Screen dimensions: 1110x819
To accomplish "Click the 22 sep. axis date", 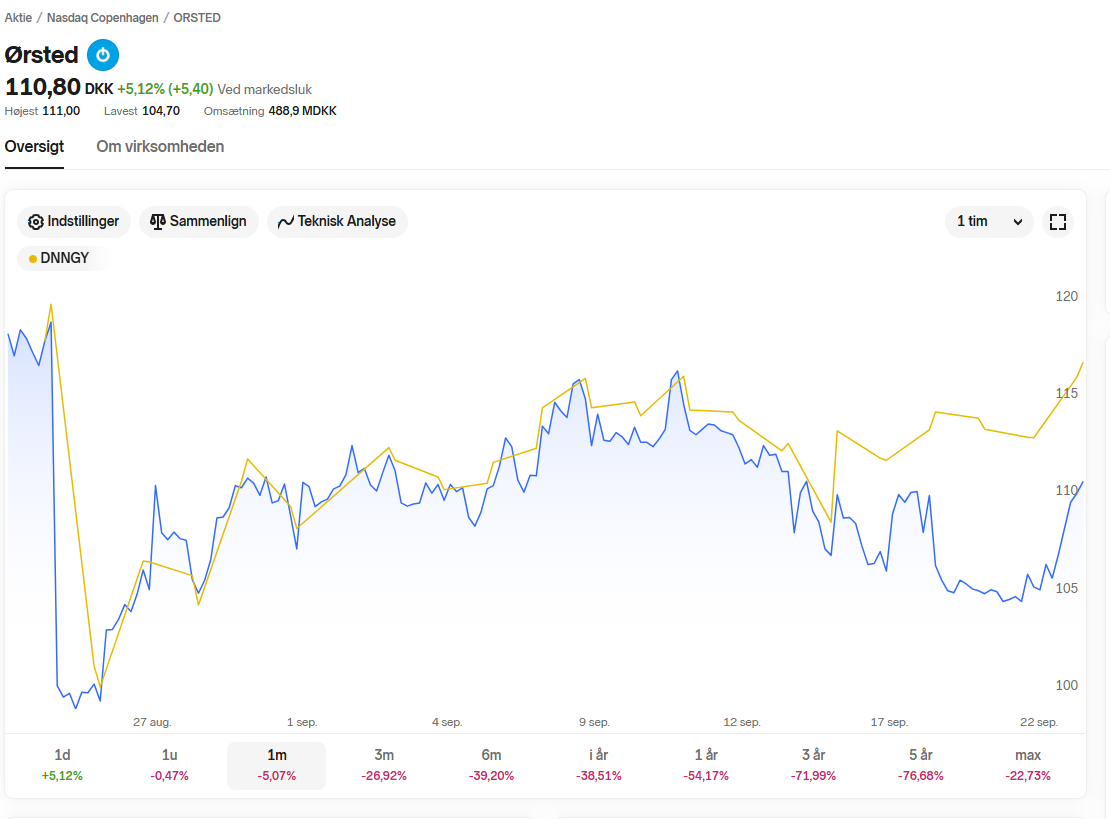I will pos(1039,722).
